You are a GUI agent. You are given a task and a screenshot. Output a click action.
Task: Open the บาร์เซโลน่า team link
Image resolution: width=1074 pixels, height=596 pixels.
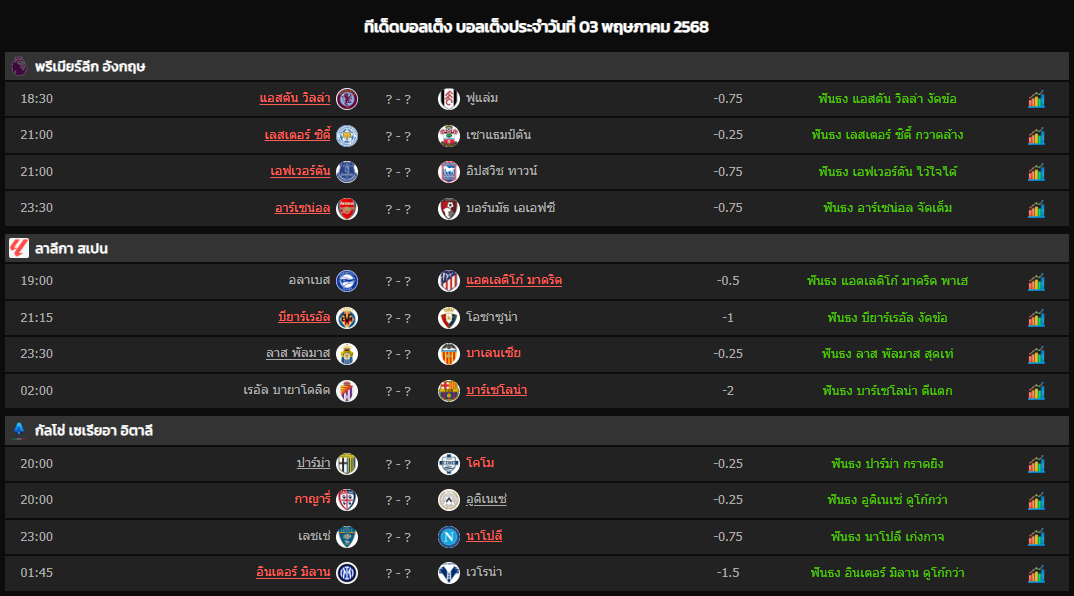(497, 390)
